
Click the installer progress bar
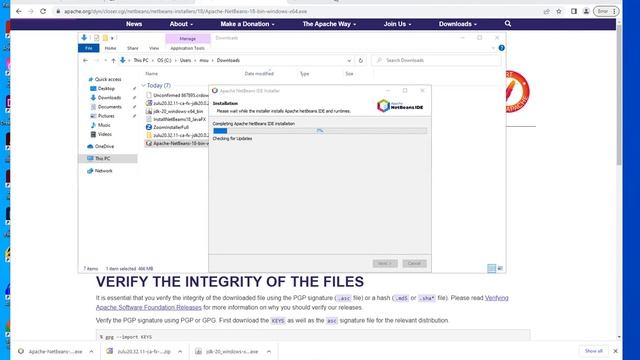pos(320,131)
